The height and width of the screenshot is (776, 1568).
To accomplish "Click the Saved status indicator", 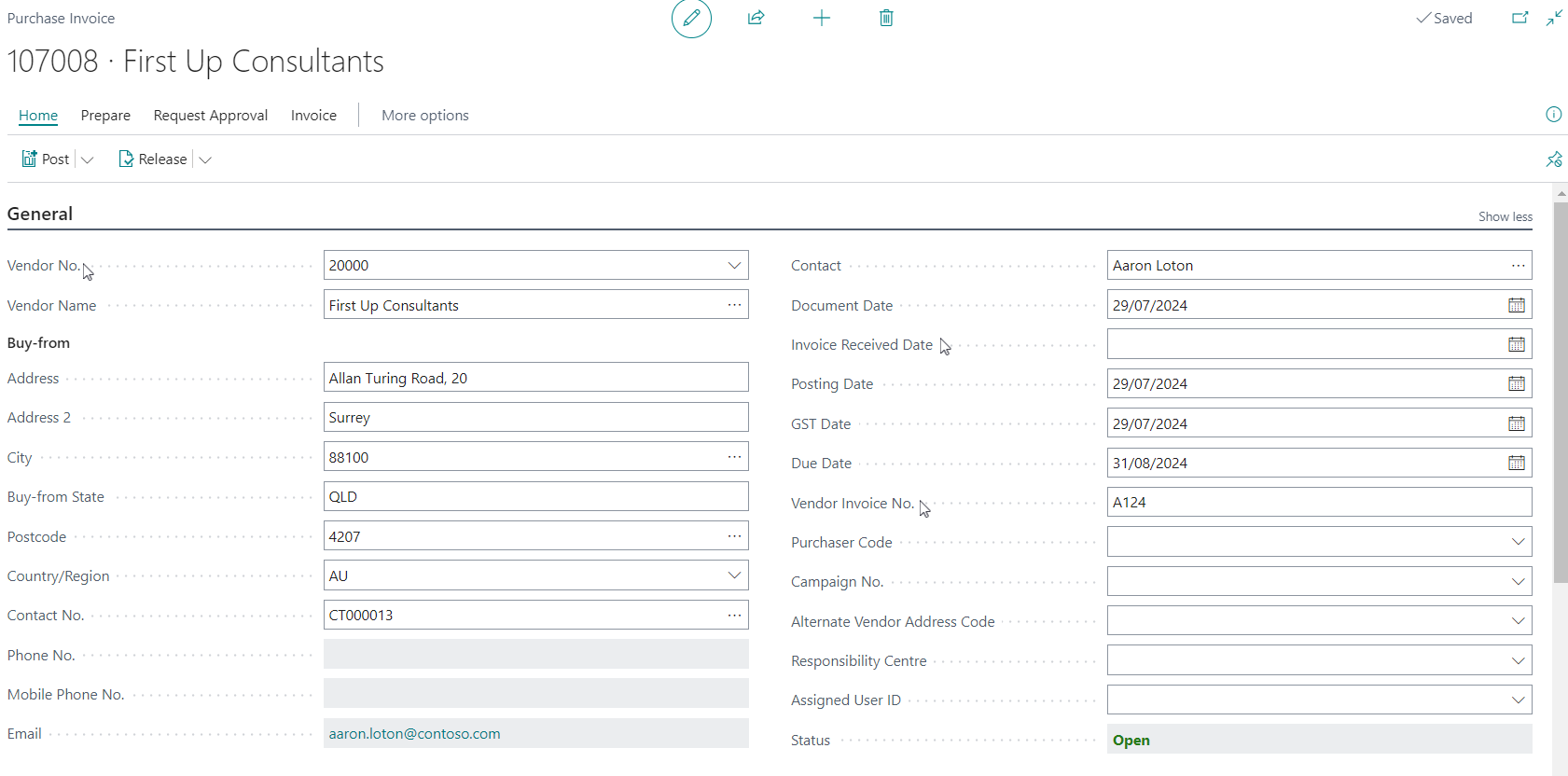I will pos(1444,18).
